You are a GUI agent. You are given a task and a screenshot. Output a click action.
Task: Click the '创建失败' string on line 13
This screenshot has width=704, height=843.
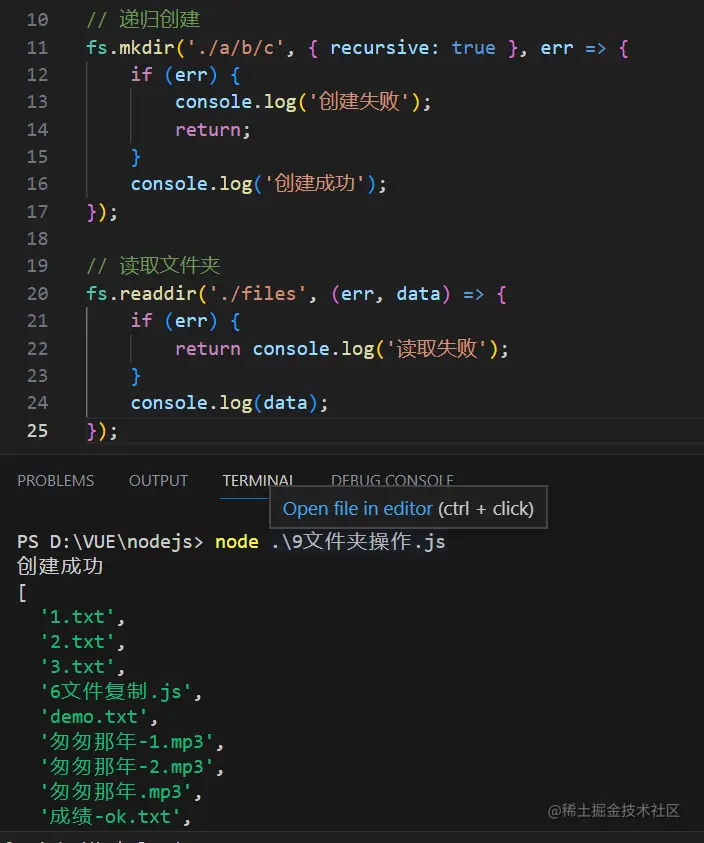click(x=359, y=102)
